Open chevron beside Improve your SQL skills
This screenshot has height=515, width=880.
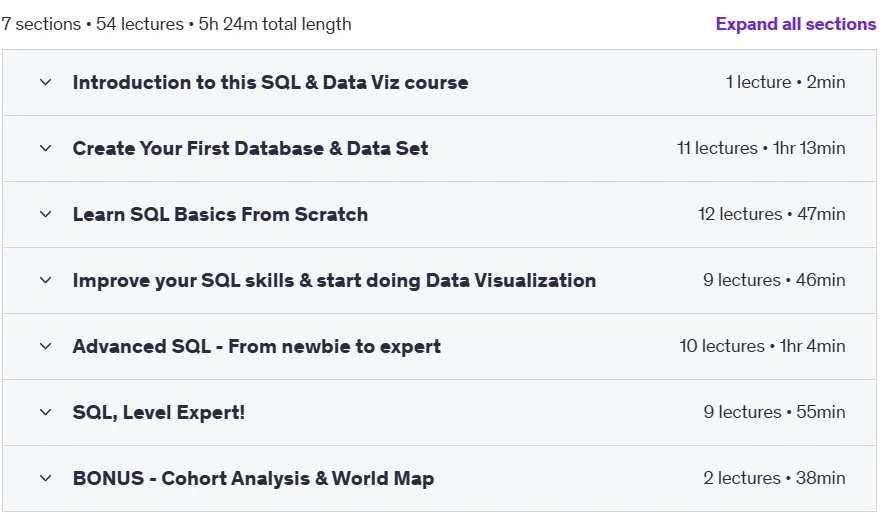tap(45, 281)
